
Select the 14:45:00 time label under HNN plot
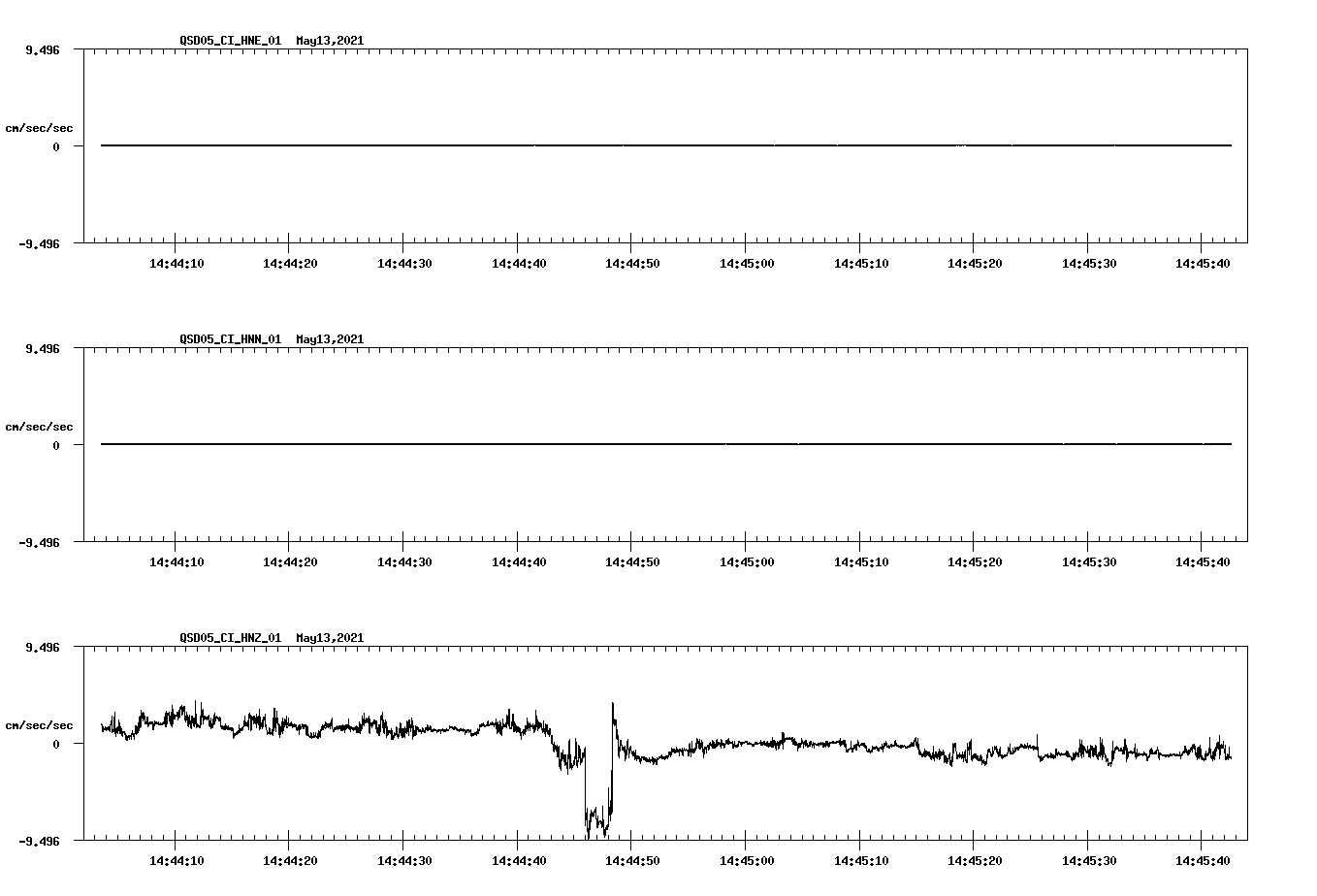click(x=747, y=562)
